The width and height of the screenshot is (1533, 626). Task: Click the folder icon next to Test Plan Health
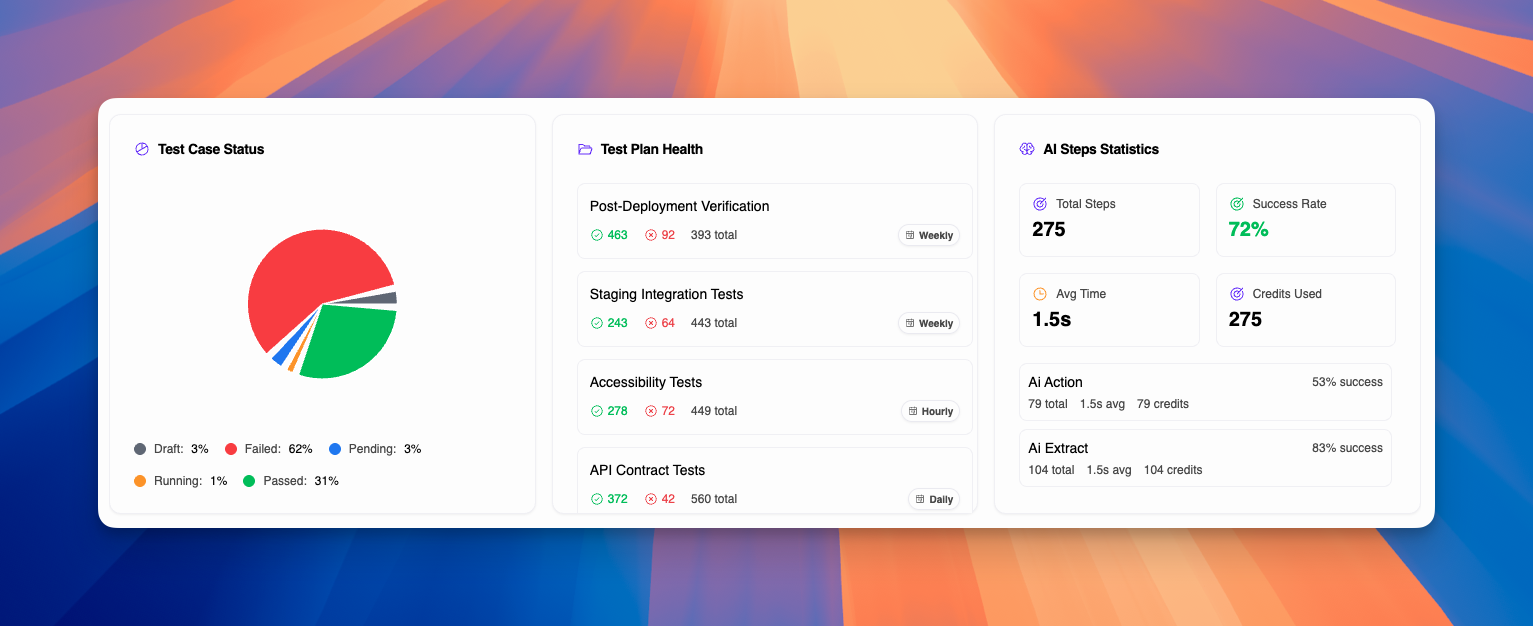[584, 148]
